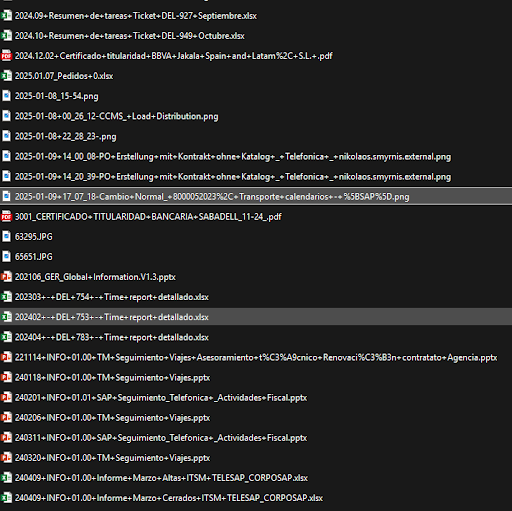
Task: Click PowerPoint icon of 202106_GER_Global Information file
Action: pos(6,277)
